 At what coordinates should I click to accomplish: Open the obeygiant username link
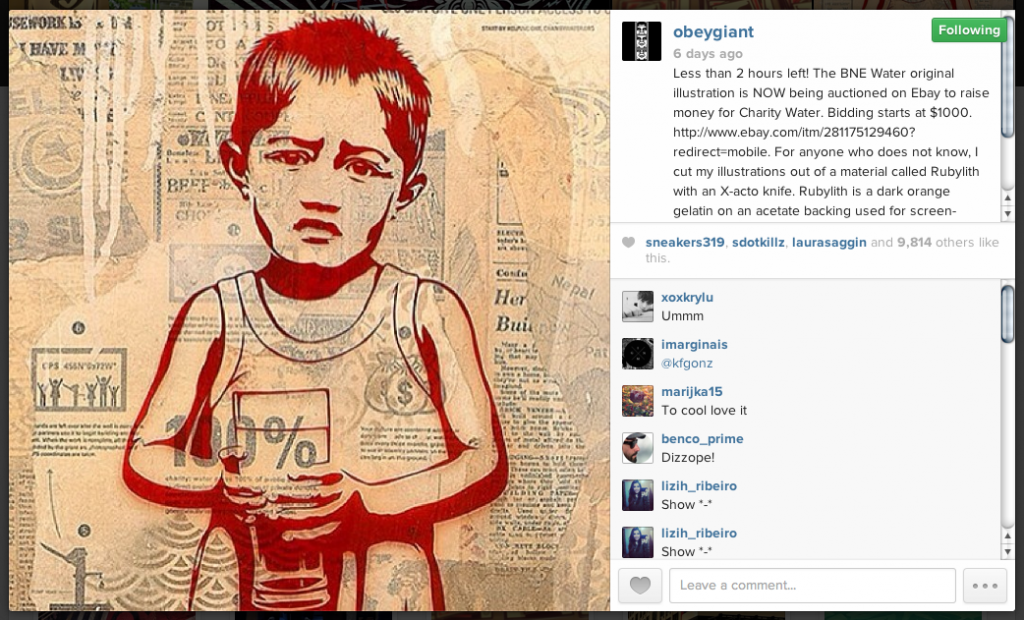point(713,31)
